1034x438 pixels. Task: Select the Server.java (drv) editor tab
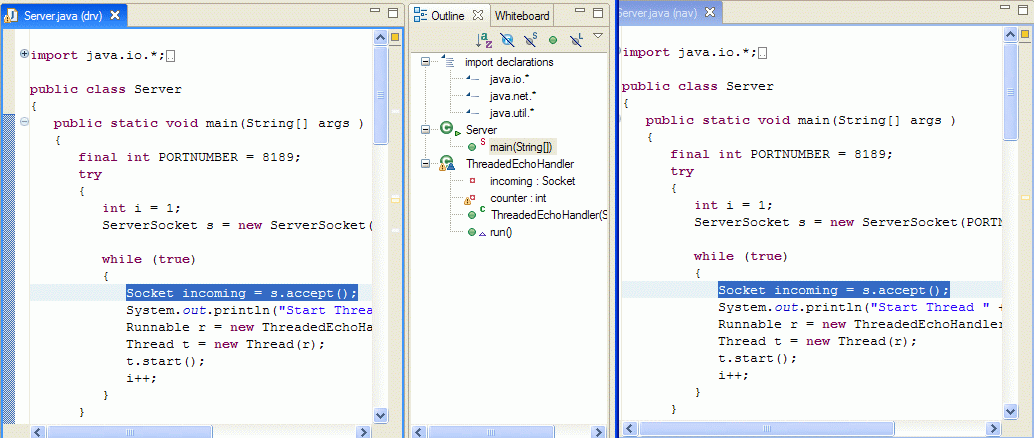(x=62, y=16)
